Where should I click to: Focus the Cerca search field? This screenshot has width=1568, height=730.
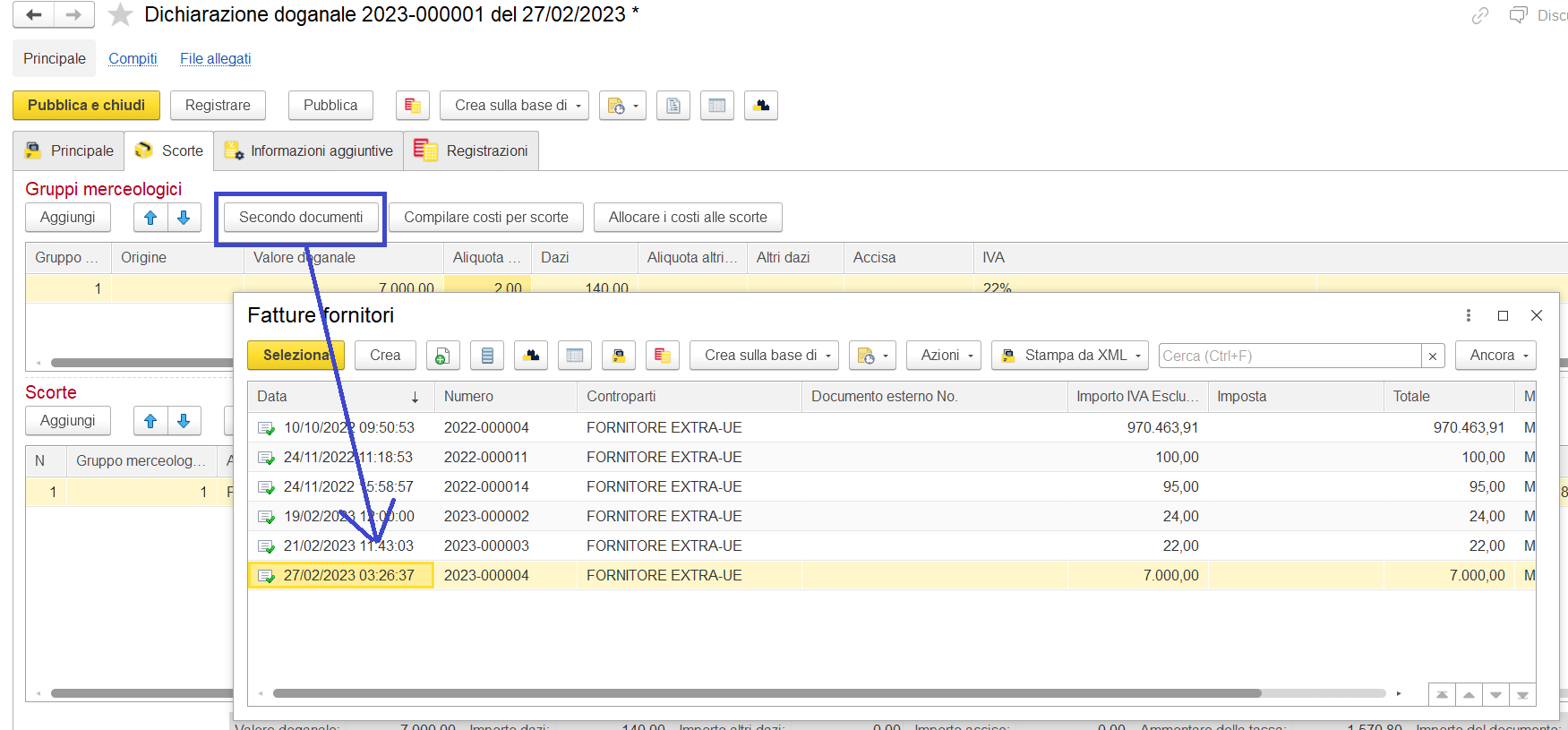[1290, 356]
